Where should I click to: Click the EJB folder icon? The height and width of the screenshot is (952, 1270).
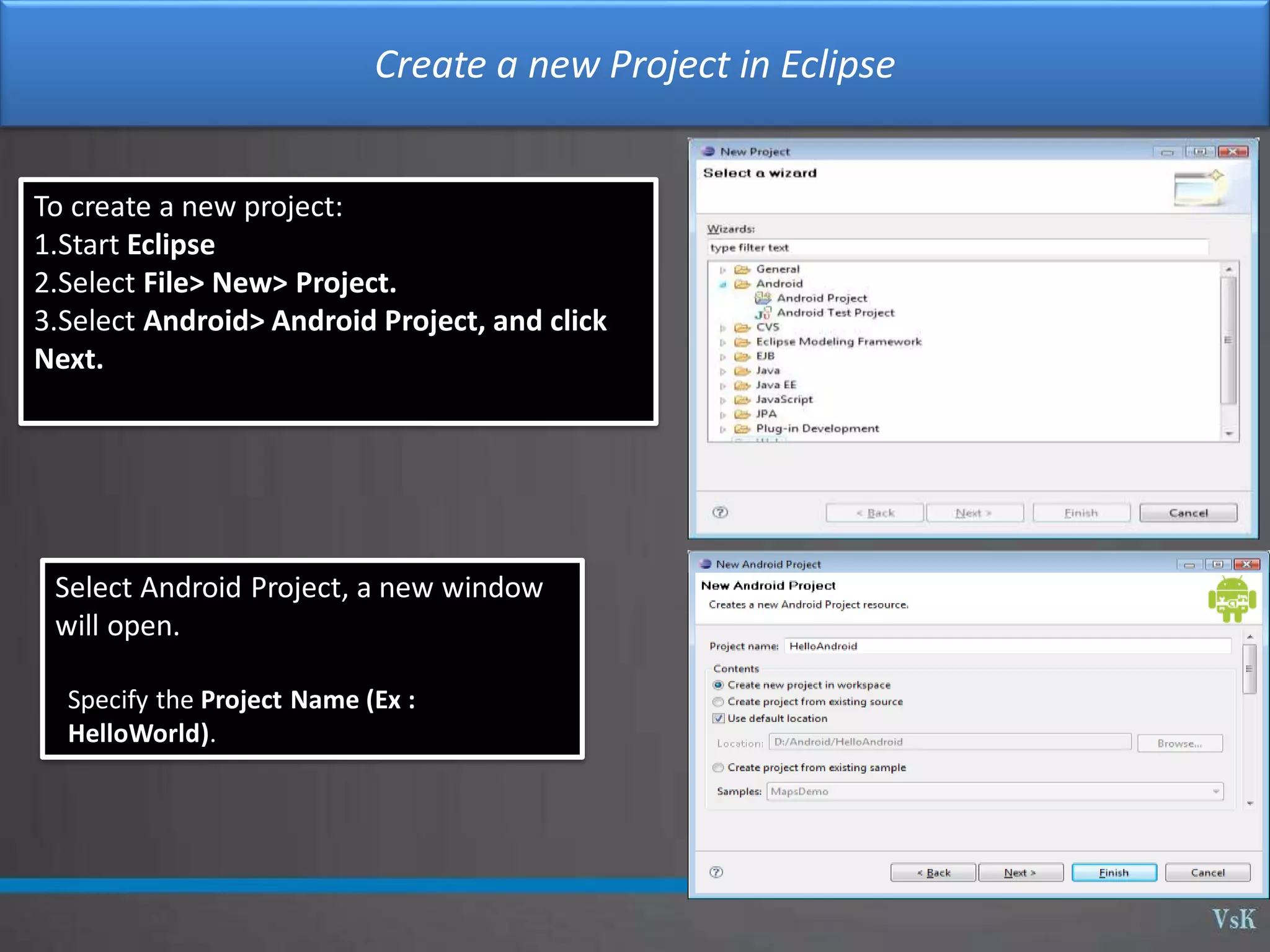(x=742, y=356)
